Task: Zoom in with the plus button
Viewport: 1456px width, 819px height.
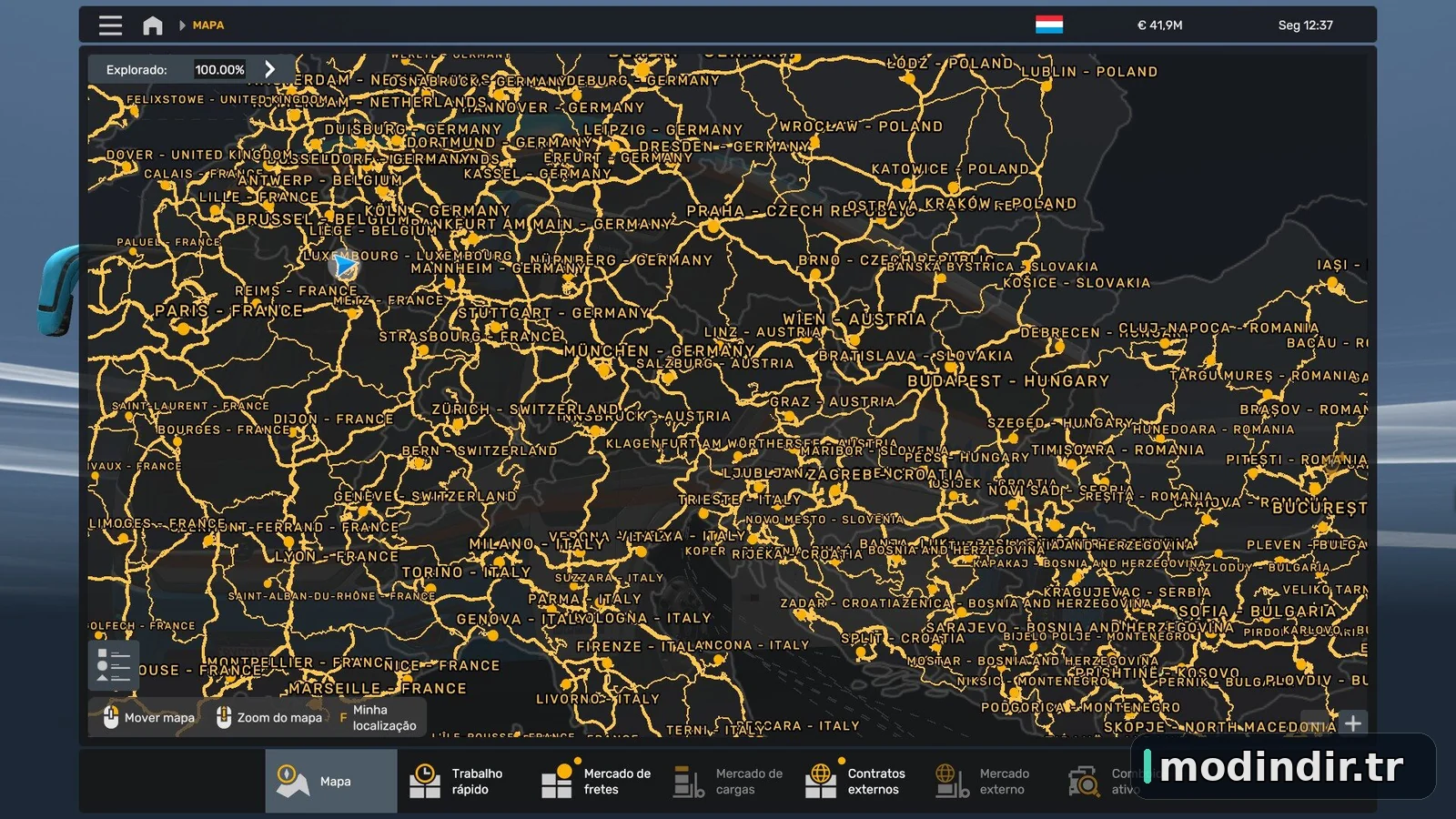Action: [x=1353, y=723]
